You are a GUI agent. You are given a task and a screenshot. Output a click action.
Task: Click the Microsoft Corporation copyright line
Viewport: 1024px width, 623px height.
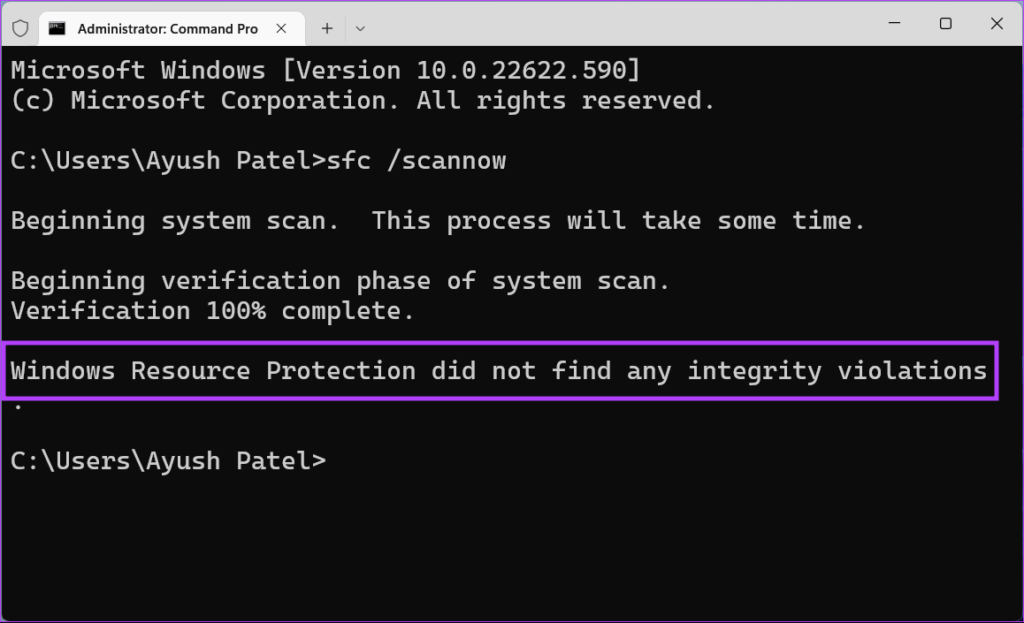[363, 100]
